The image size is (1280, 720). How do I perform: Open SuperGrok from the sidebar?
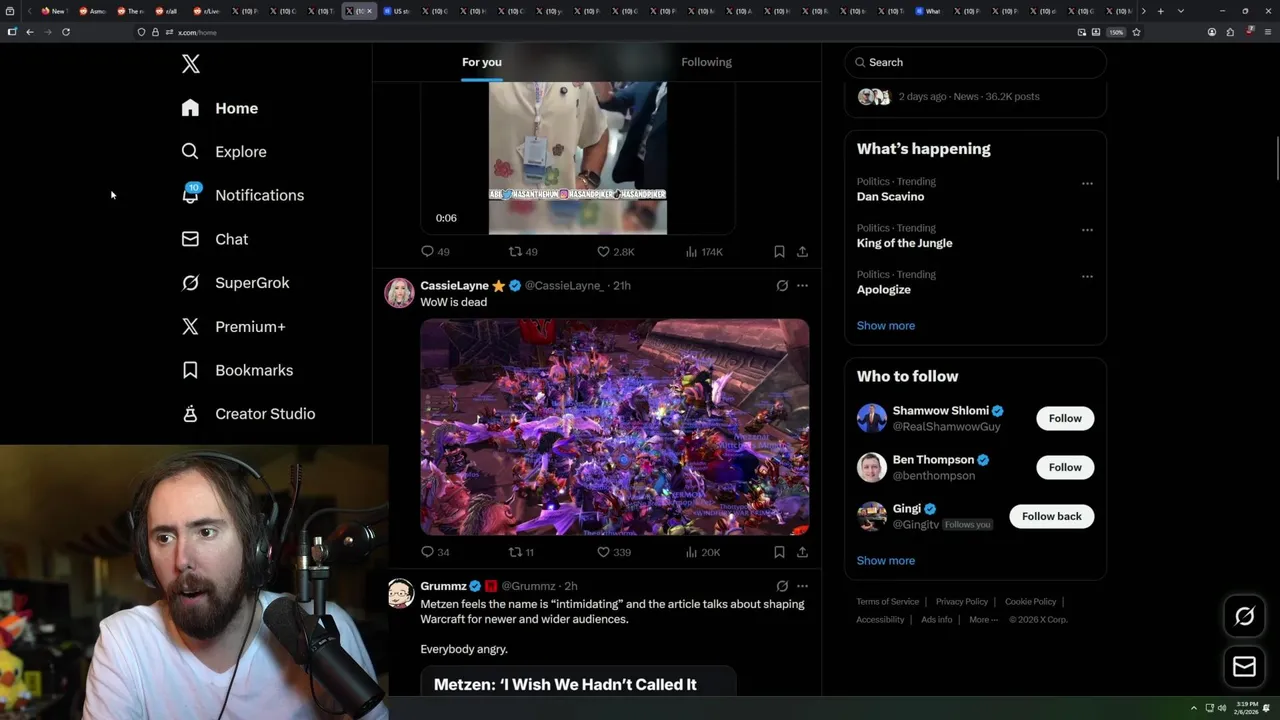coord(236,283)
